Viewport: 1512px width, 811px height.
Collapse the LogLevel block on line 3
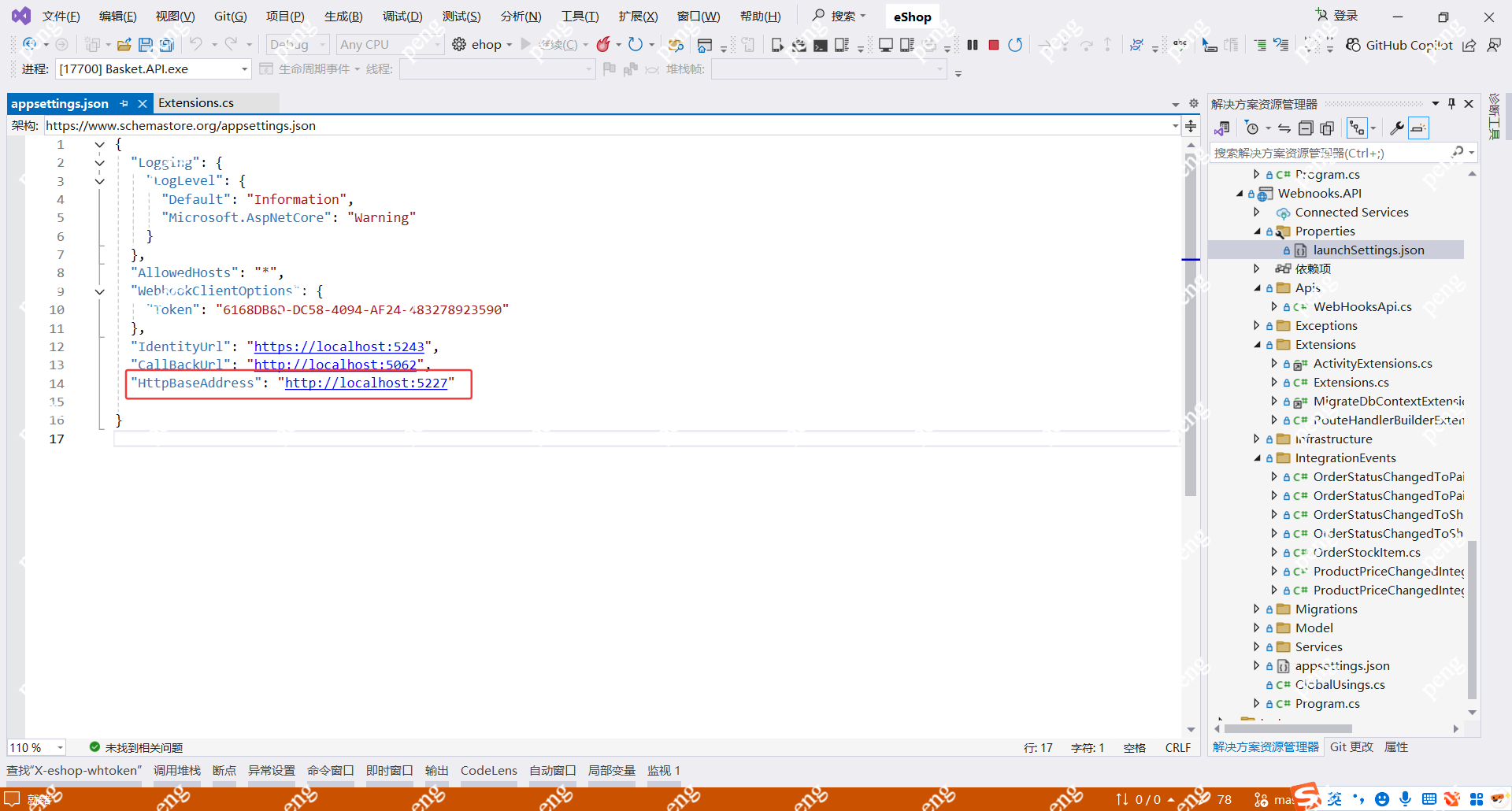pos(100,181)
